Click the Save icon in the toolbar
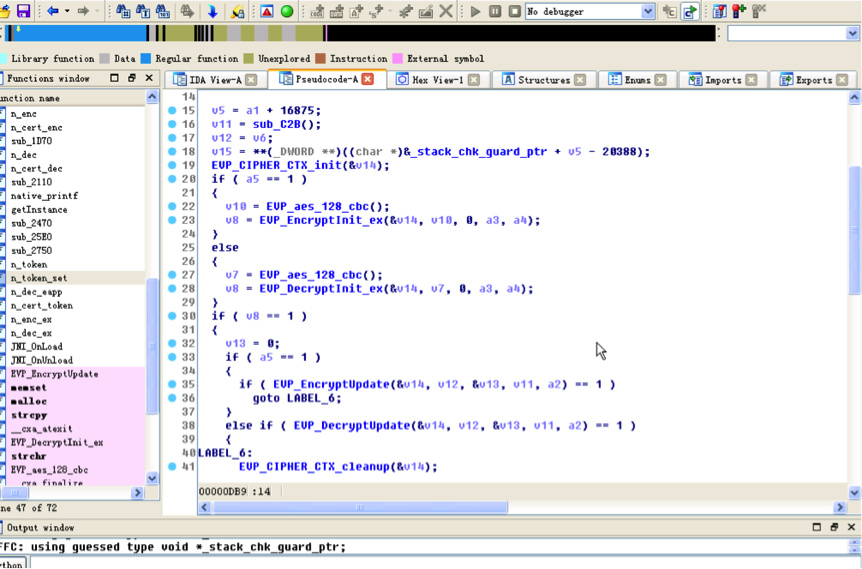 point(23,11)
